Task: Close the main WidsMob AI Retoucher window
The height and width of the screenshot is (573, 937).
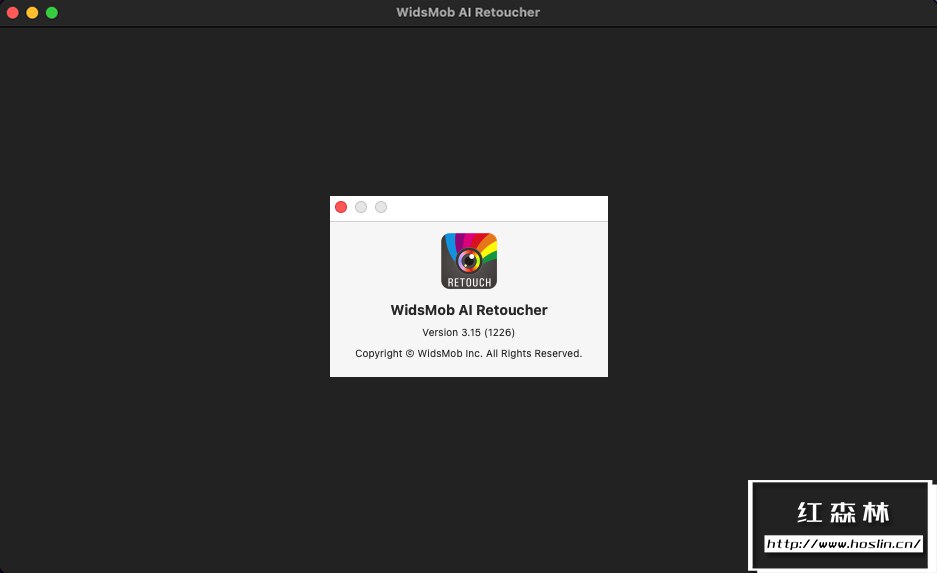Action: click(13, 13)
